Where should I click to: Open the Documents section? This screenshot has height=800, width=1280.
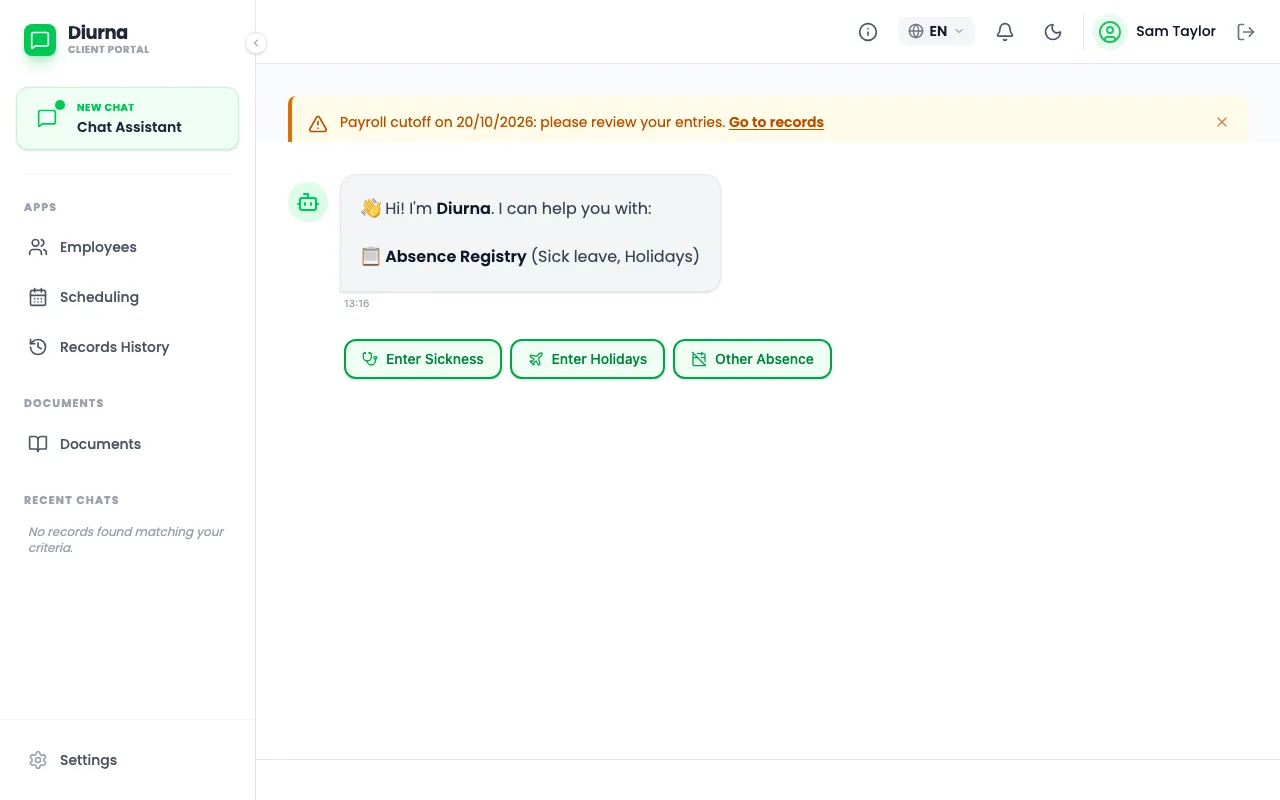click(x=128, y=444)
